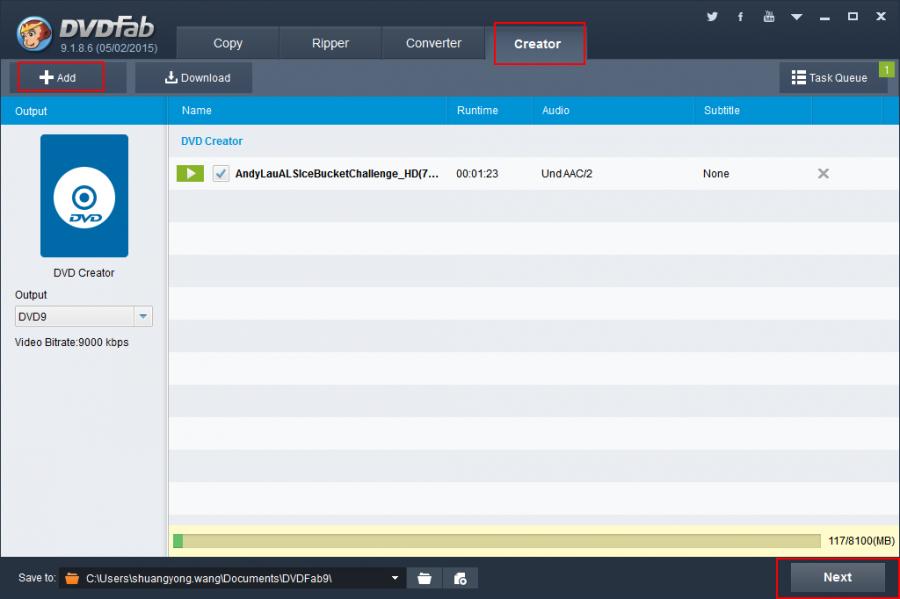Screen dimensions: 900x599
Task: Click the Subtitle column header
Action: [x=721, y=110]
